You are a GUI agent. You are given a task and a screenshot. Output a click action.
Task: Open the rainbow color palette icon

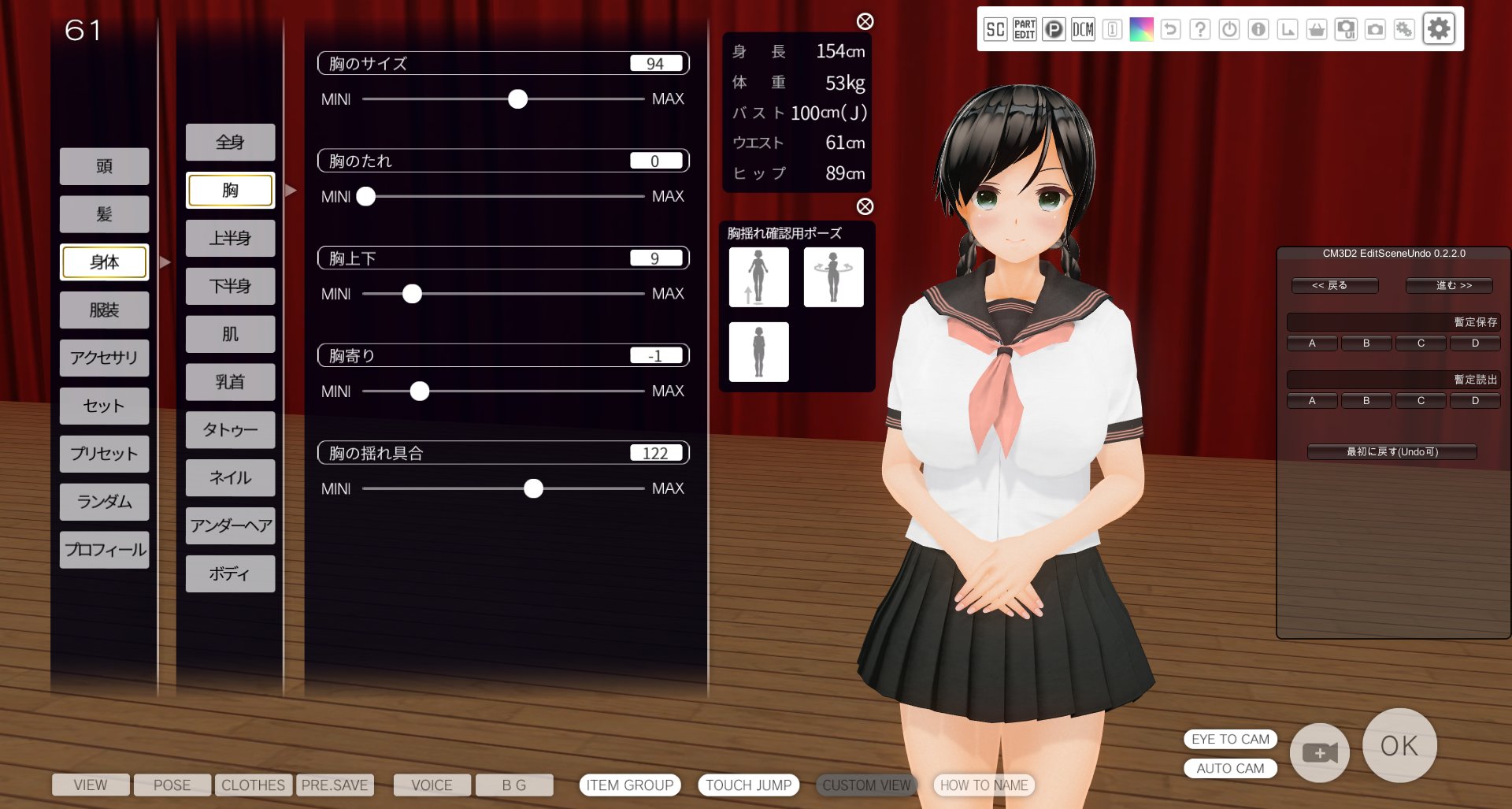click(x=1141, y=30)
